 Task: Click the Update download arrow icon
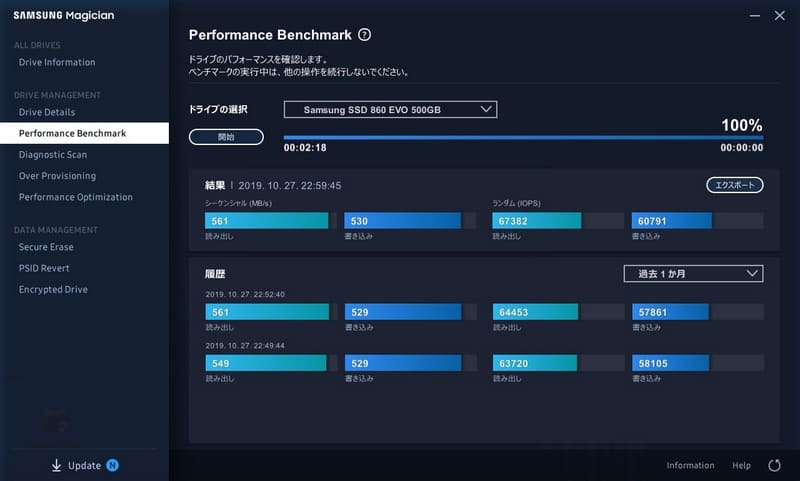coord(56,465)
